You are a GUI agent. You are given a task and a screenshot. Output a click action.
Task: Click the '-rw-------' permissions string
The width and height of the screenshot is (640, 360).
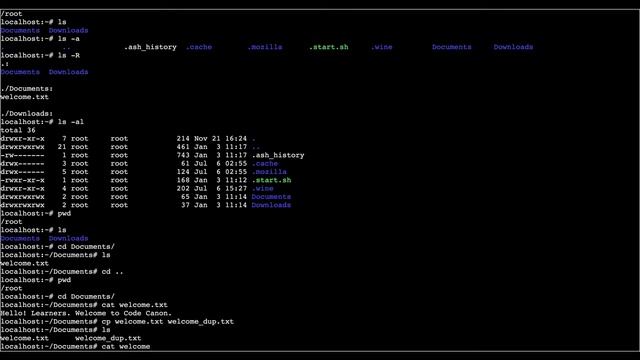pos(22,155)
